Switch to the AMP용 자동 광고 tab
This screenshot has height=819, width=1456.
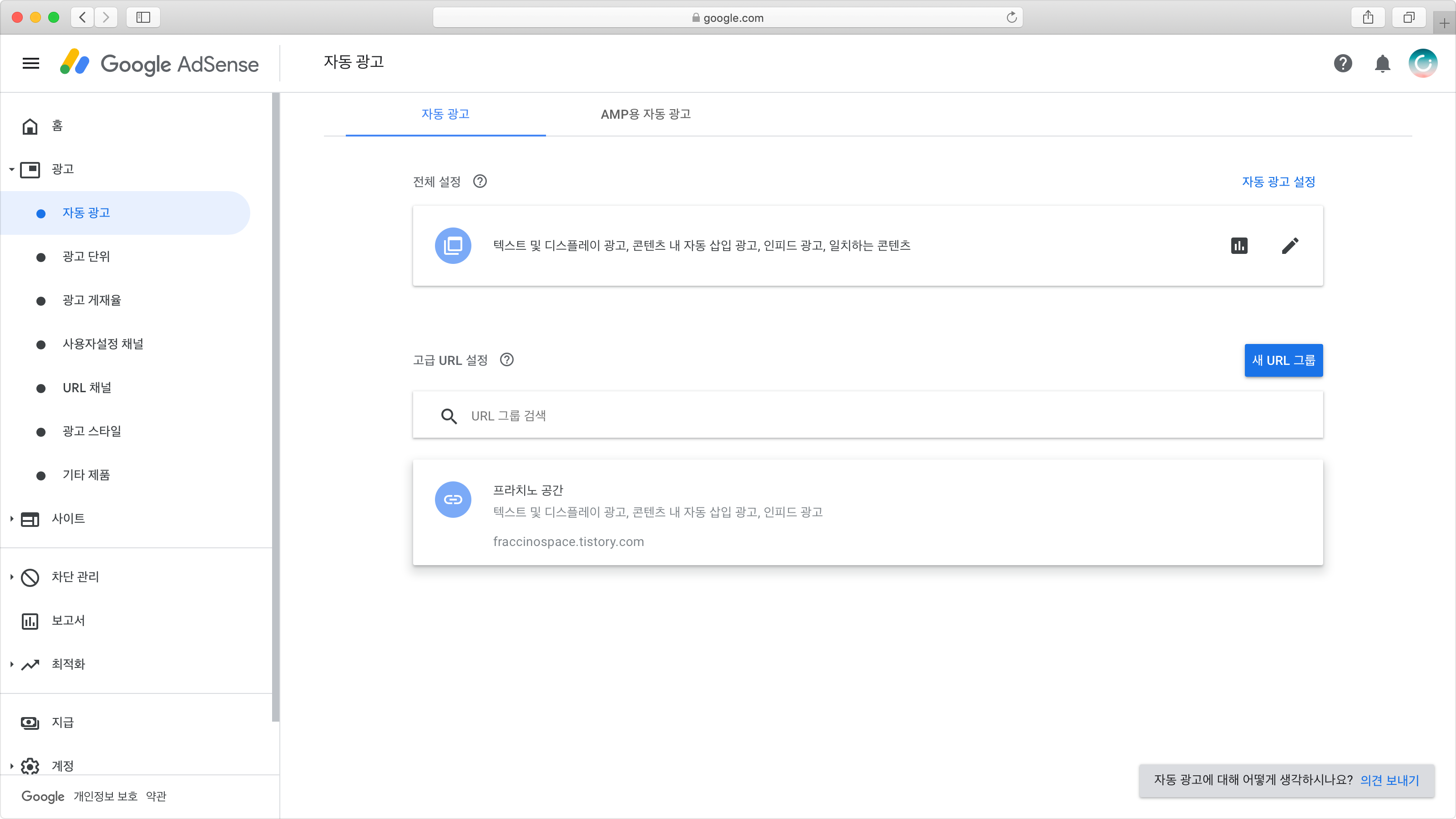pyautogui.click(x=646, y=114)
